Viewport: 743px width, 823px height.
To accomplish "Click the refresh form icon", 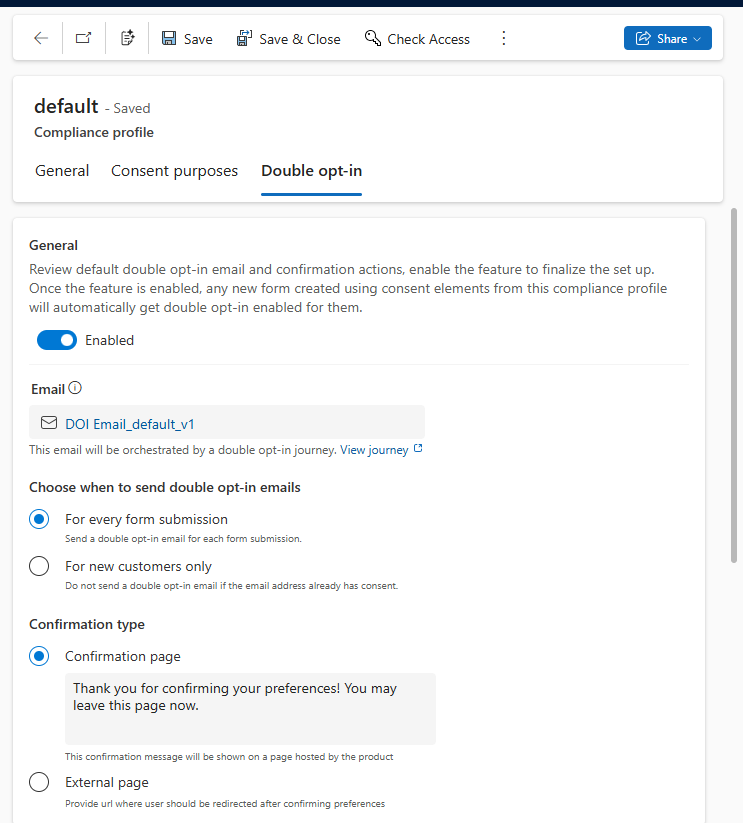I will 127,37.
